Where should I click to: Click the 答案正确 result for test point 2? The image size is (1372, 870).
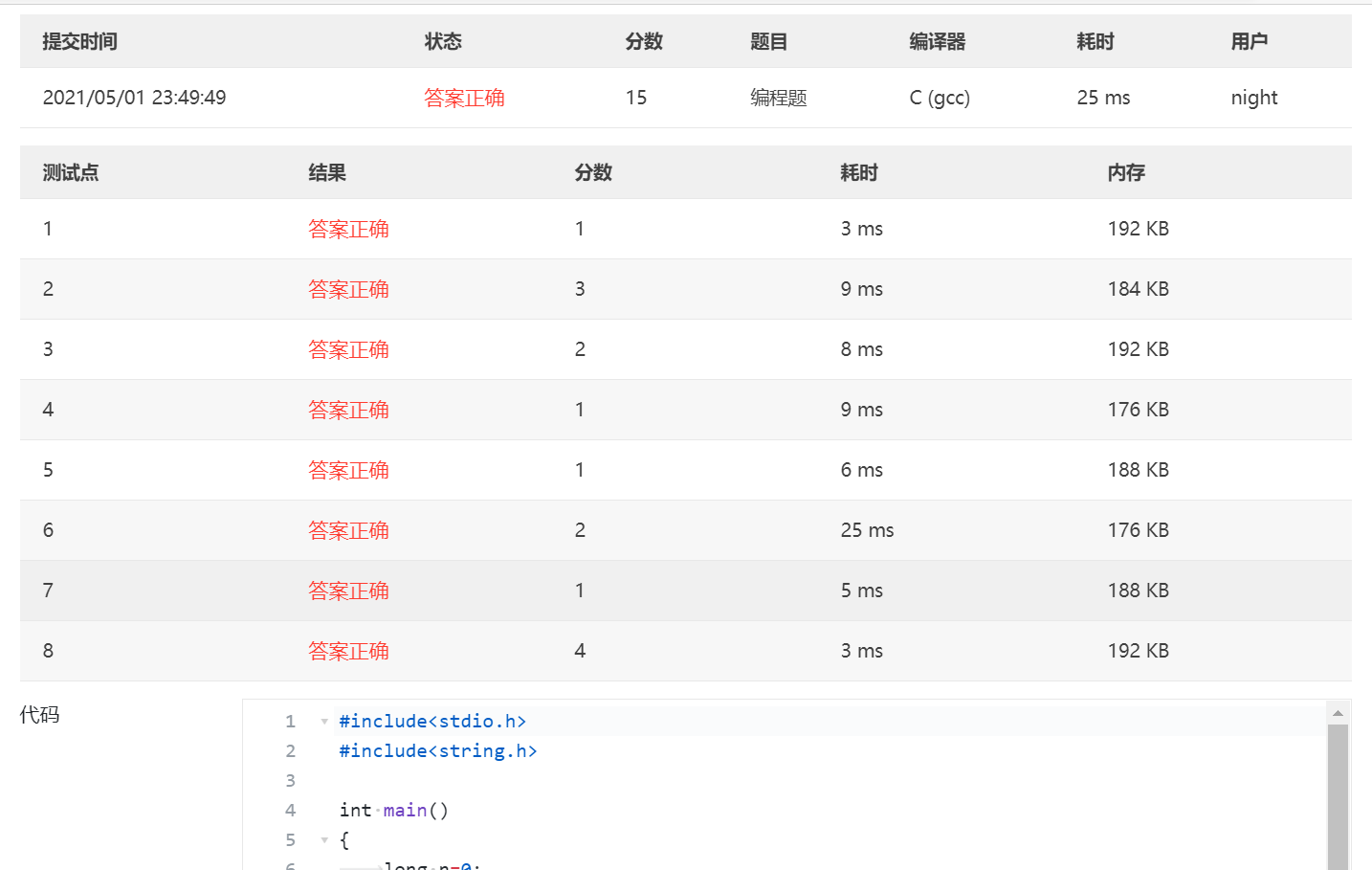[x=348, y=289]
